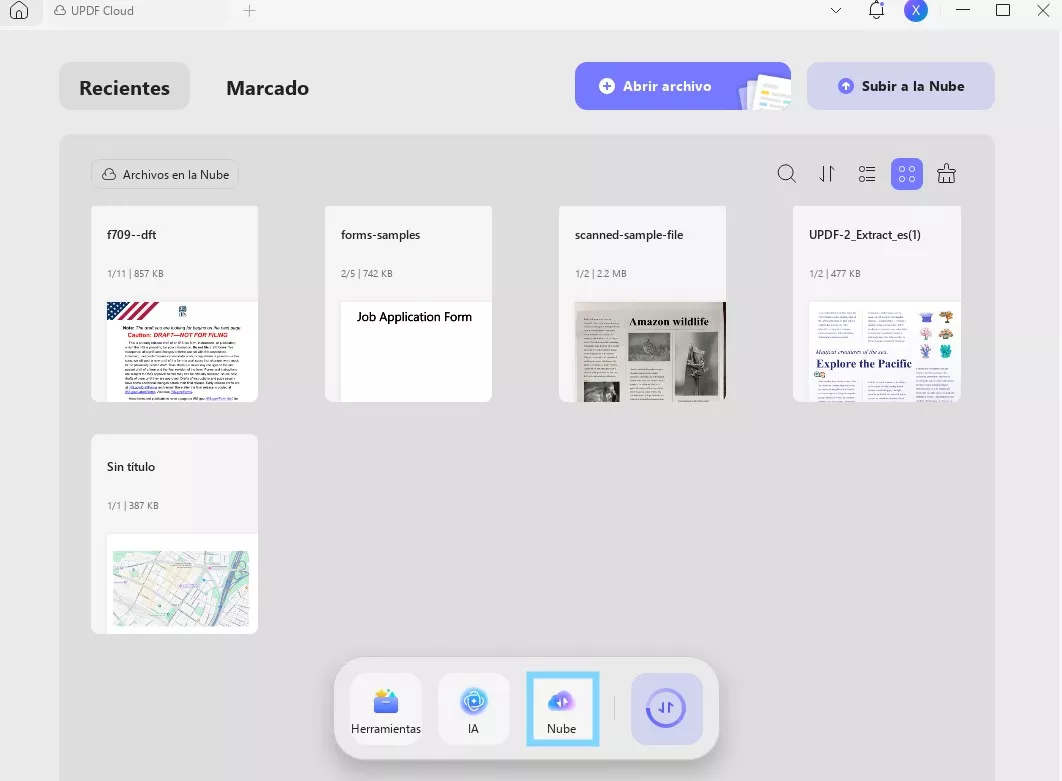The height and width of the screenshot is (781, 1062).
Task: Open the f709--dft file card title
Action: 131,235
